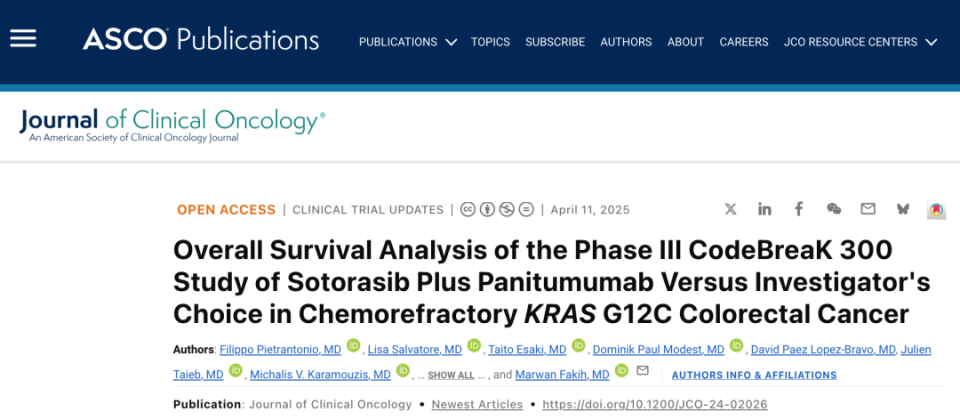Share article via WeChat icon
Image resolution: width=960 pixels, height=420 pixels.
click(833, 209)
